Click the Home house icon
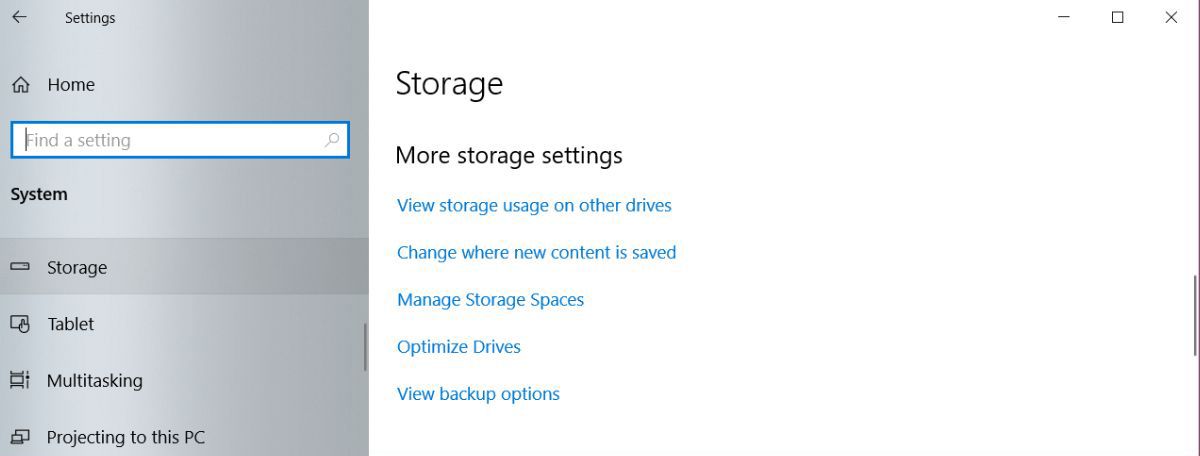Image resolution: width=1200 pixels, height=456 pixels. (20, 85)
